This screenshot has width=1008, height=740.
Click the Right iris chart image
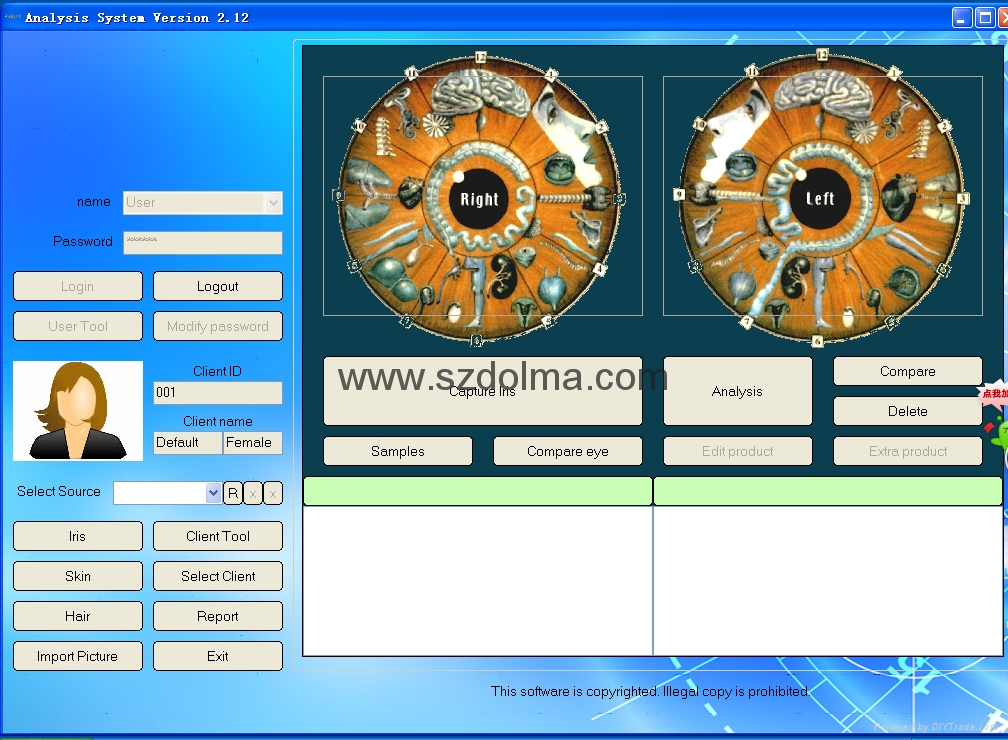[x=478, y=197]
